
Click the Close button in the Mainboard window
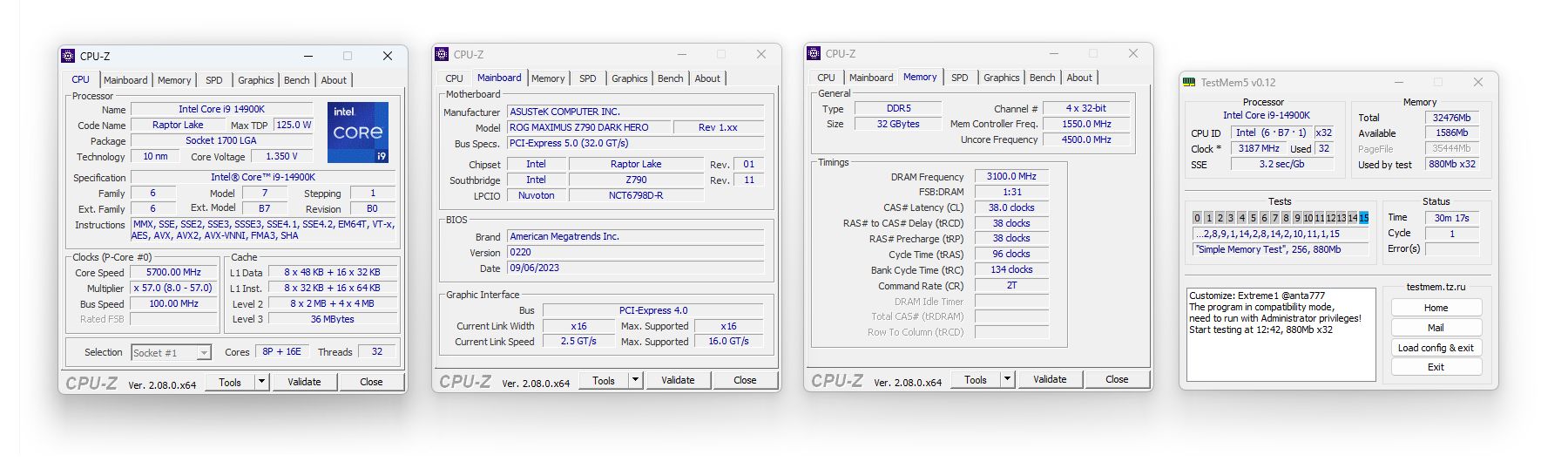[x=745, y=380]
